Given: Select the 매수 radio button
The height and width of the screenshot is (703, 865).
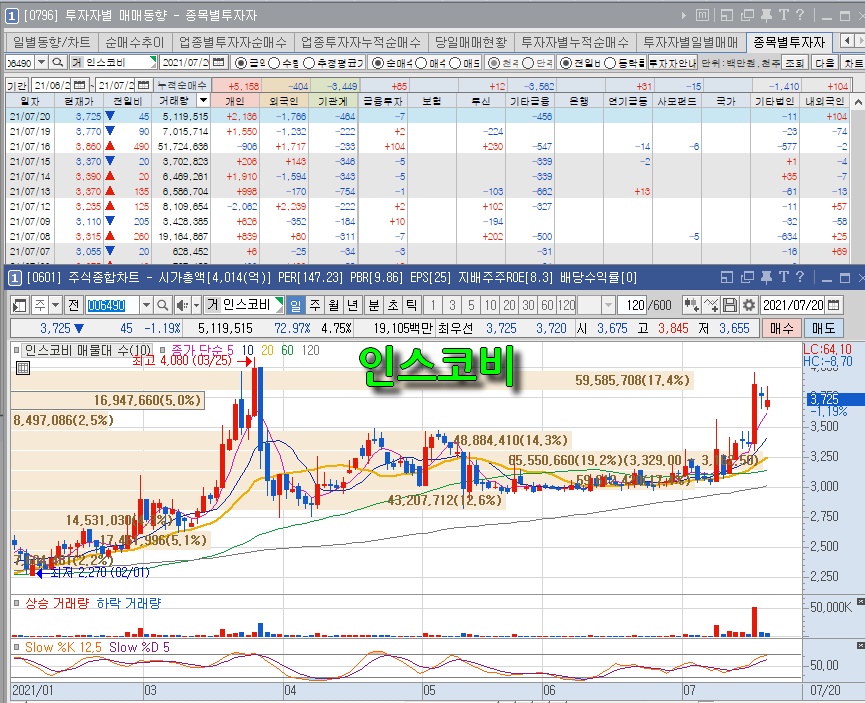Looking at the screenshot, I should [x=421, y=63].
